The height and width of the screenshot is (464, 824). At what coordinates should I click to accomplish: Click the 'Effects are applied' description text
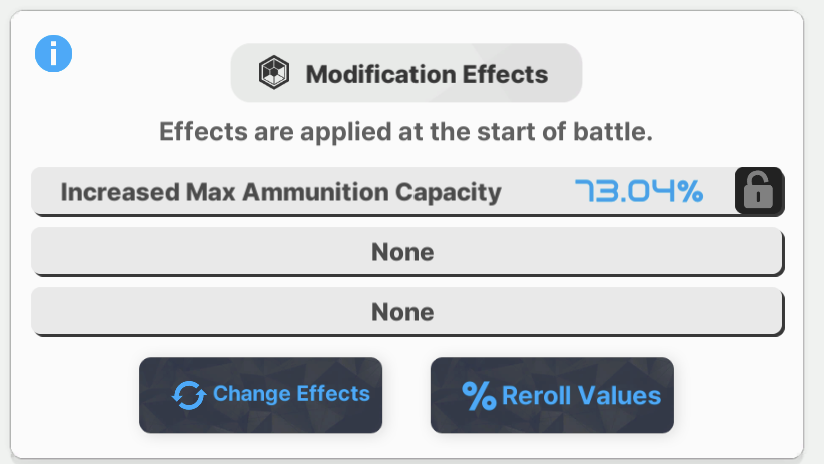pyautogui.click(x=406, y=131)
